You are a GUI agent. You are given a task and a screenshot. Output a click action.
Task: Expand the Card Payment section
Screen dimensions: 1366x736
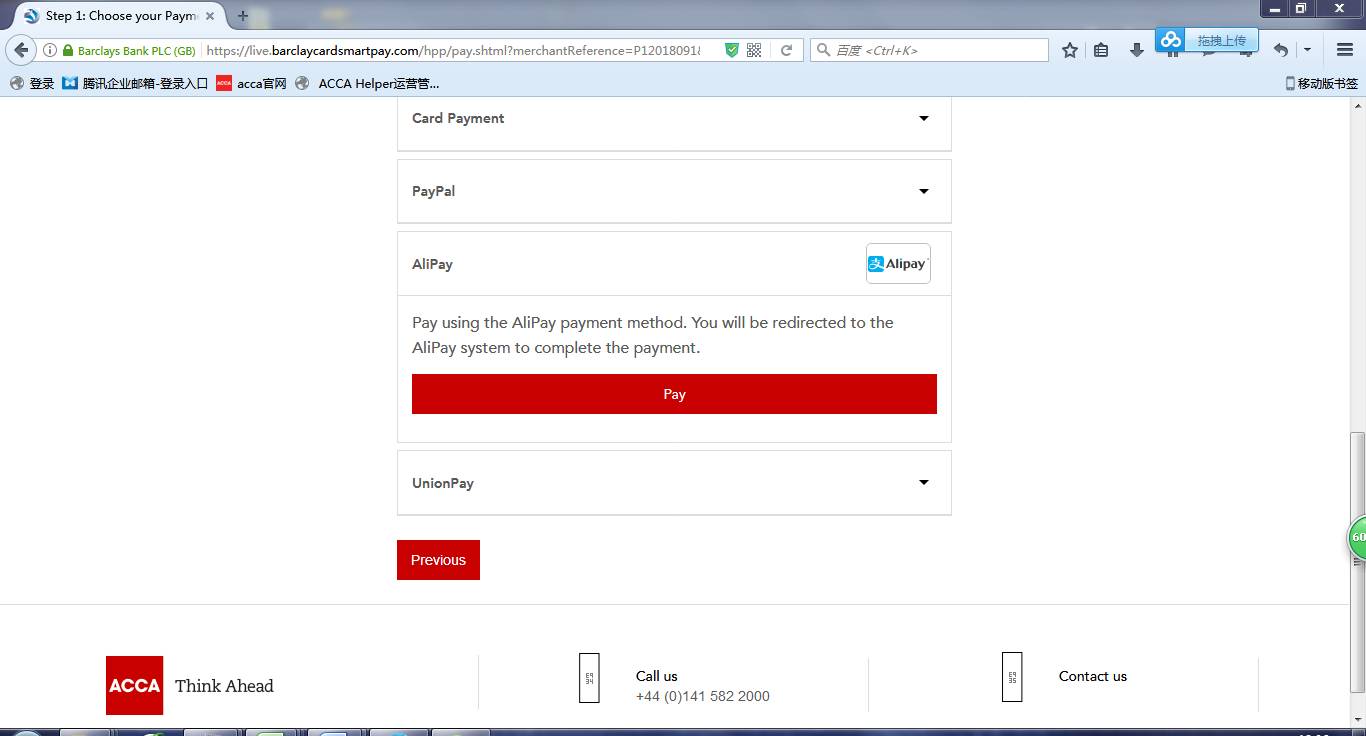coord(674,118)
